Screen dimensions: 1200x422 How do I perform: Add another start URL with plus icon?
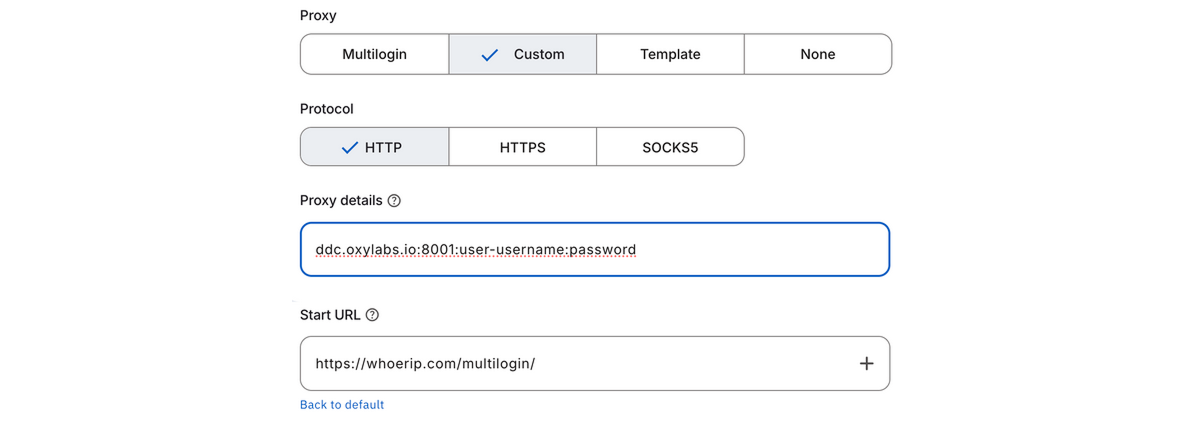pyautogui.click(x=866, y=363)
